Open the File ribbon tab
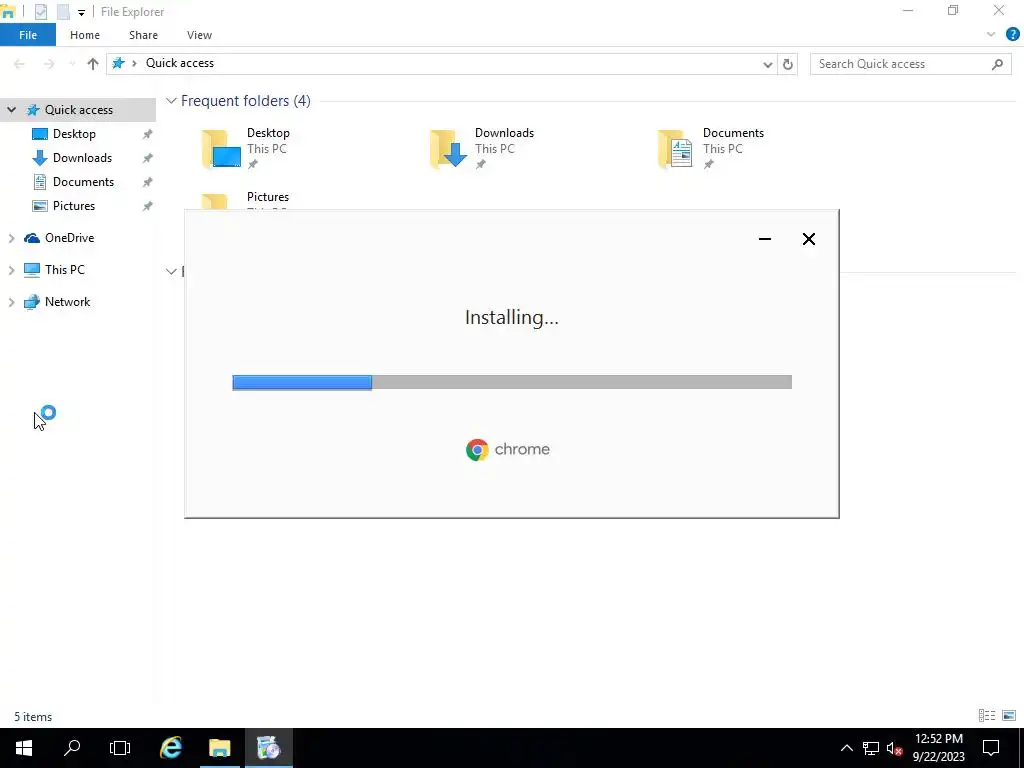 pyautogui.click(x=28, y=35)
